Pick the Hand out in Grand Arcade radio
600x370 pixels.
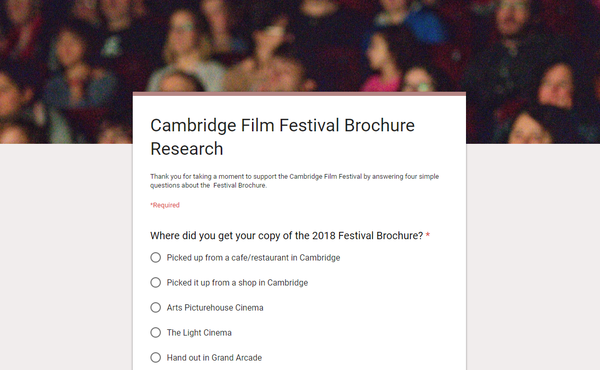click(155, 357)
